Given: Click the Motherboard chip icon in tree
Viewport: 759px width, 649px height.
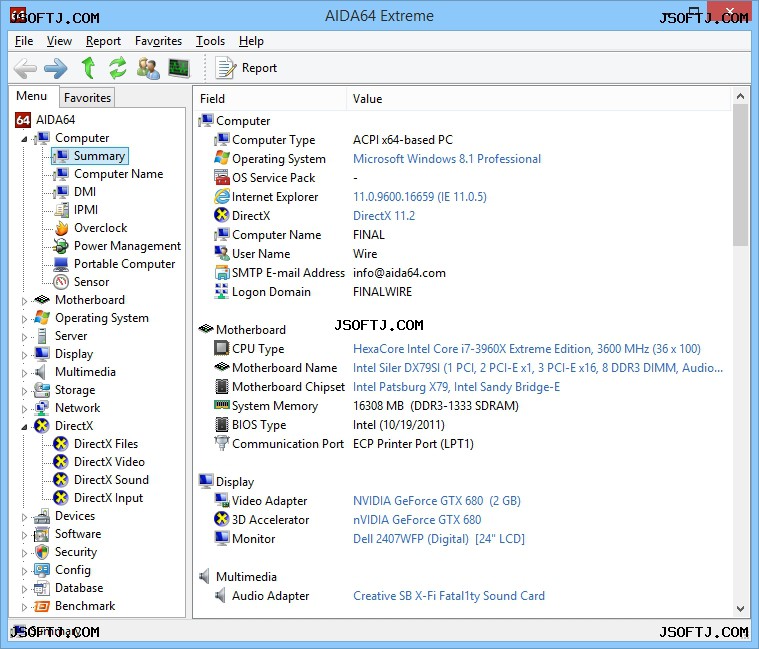Looking at the screenshot, I should (x=42, y=300).
